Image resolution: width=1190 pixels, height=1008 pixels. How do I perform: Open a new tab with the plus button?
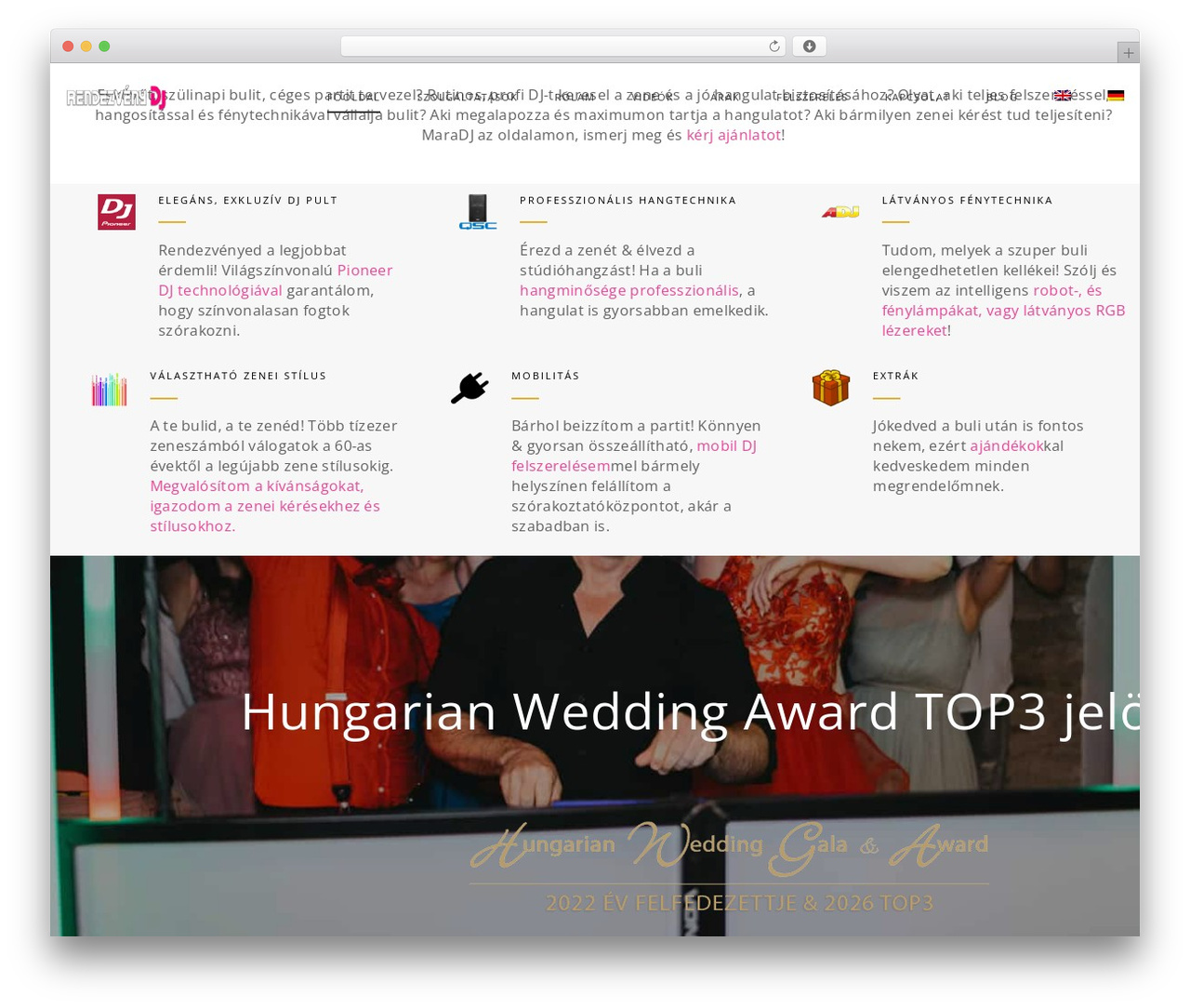point(1128,53)
